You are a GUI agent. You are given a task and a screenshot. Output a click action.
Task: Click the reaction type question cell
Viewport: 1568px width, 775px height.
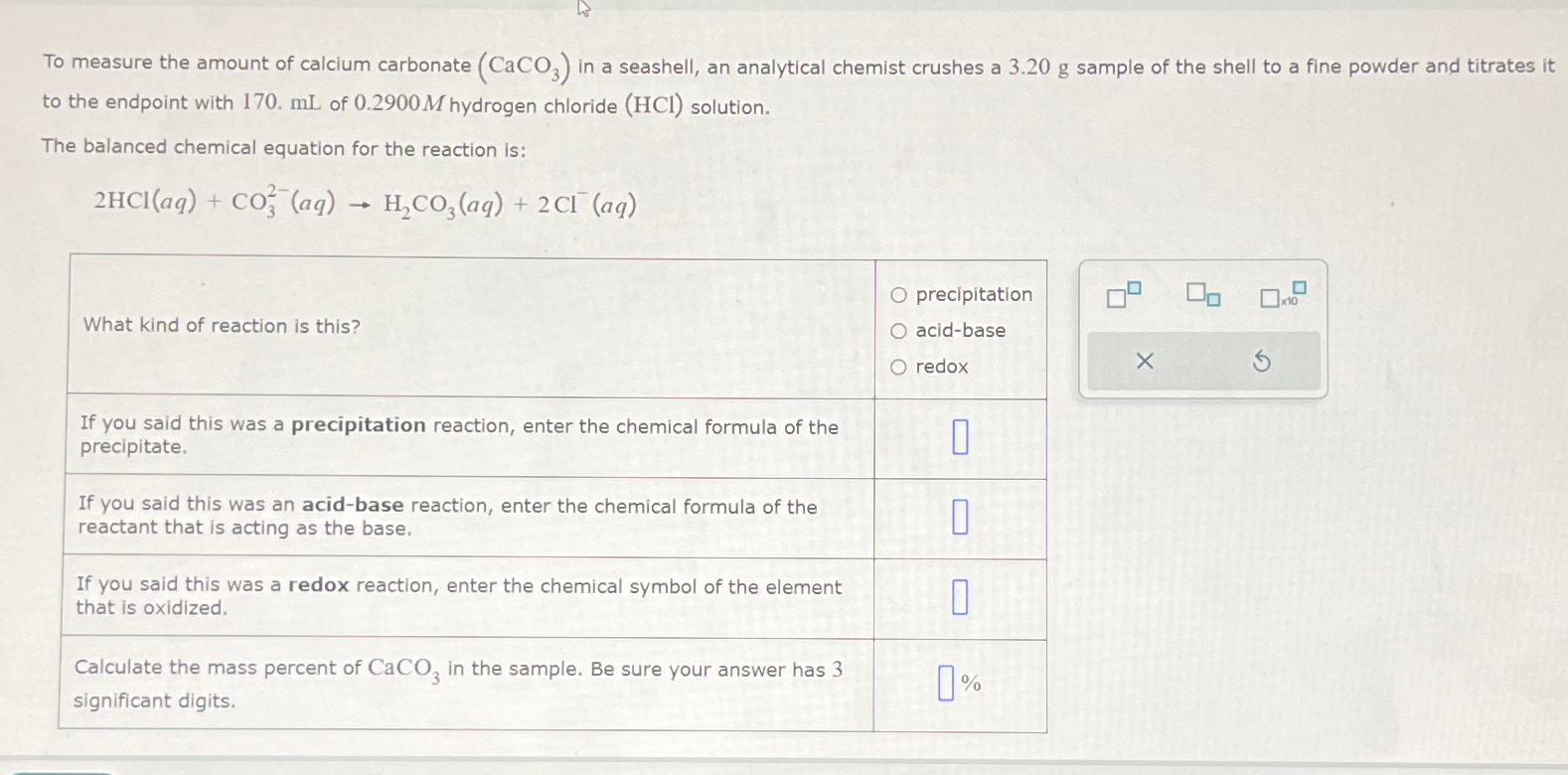221,326
